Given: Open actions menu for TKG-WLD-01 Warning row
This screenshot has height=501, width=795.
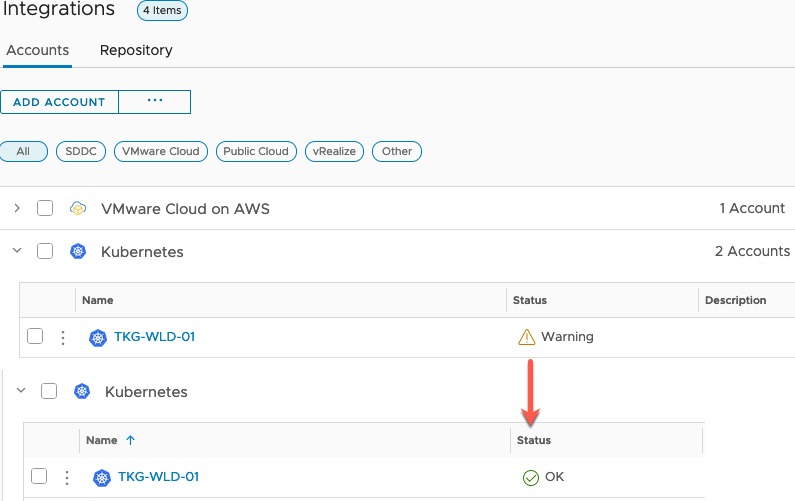Looking at the screenshot, I should (63, 337).
